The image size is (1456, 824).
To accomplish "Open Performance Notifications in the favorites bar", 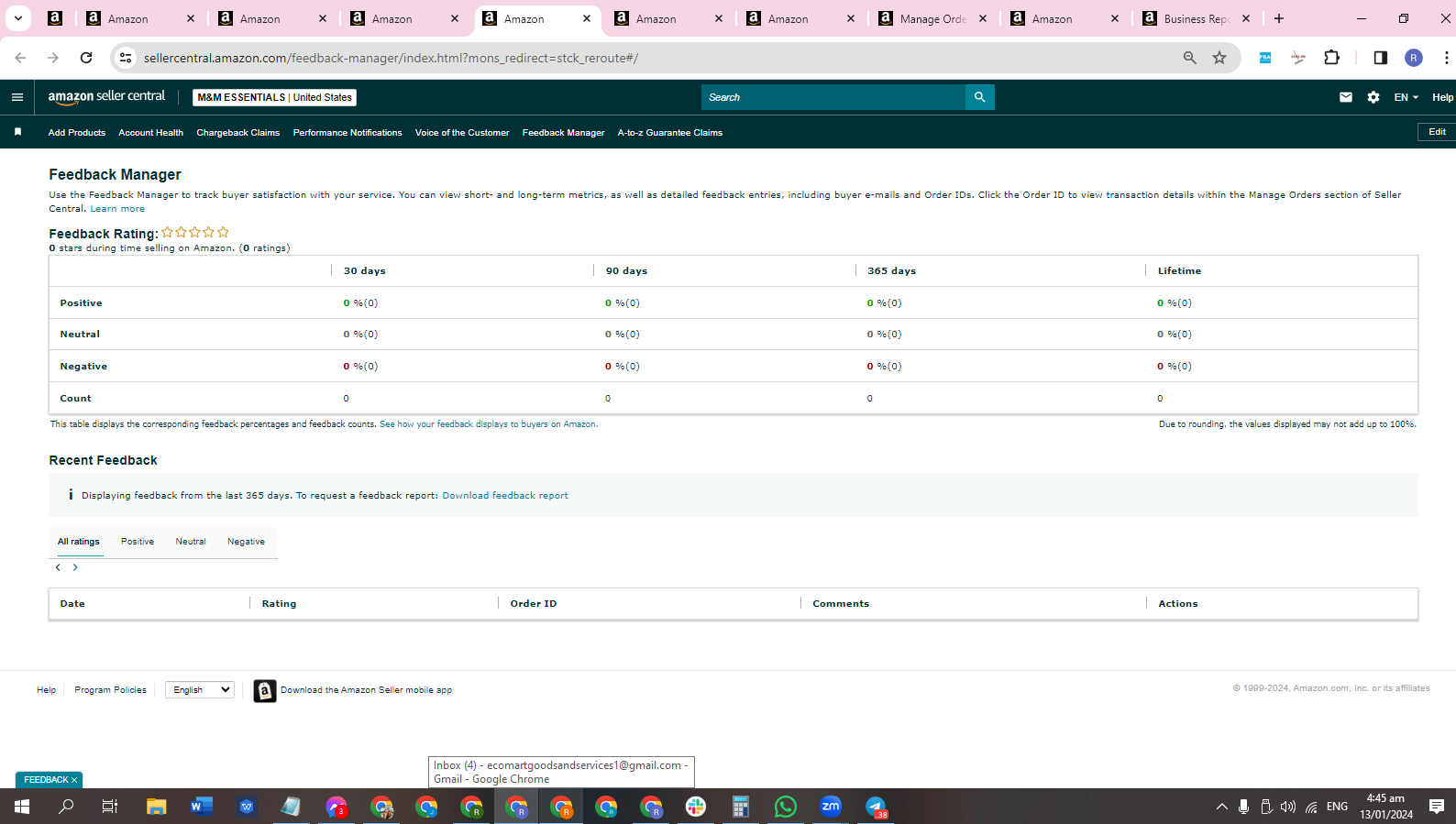I will (347, 133).
